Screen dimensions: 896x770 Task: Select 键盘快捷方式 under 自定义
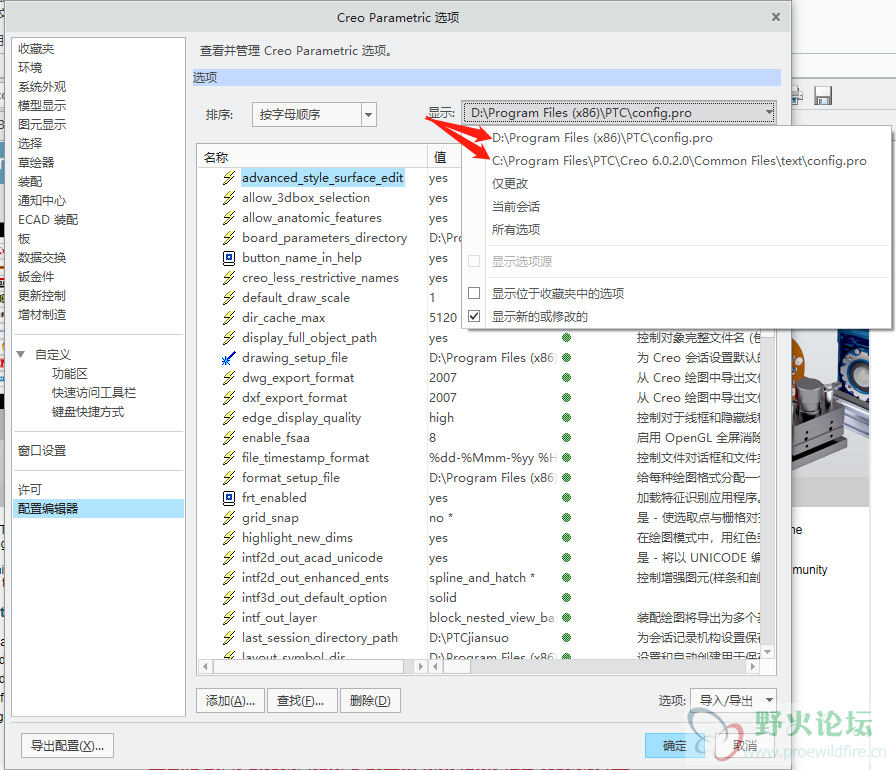[88, 412]
